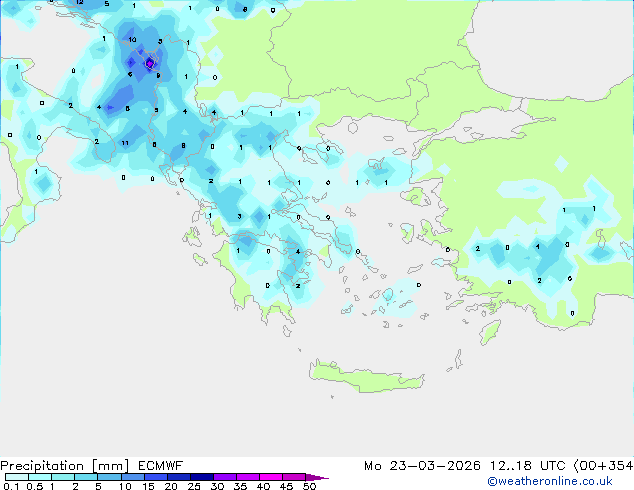
Task: Select the 0.1–0.5 mm palest cyan legend swatch
Action: tap(17, 477)
